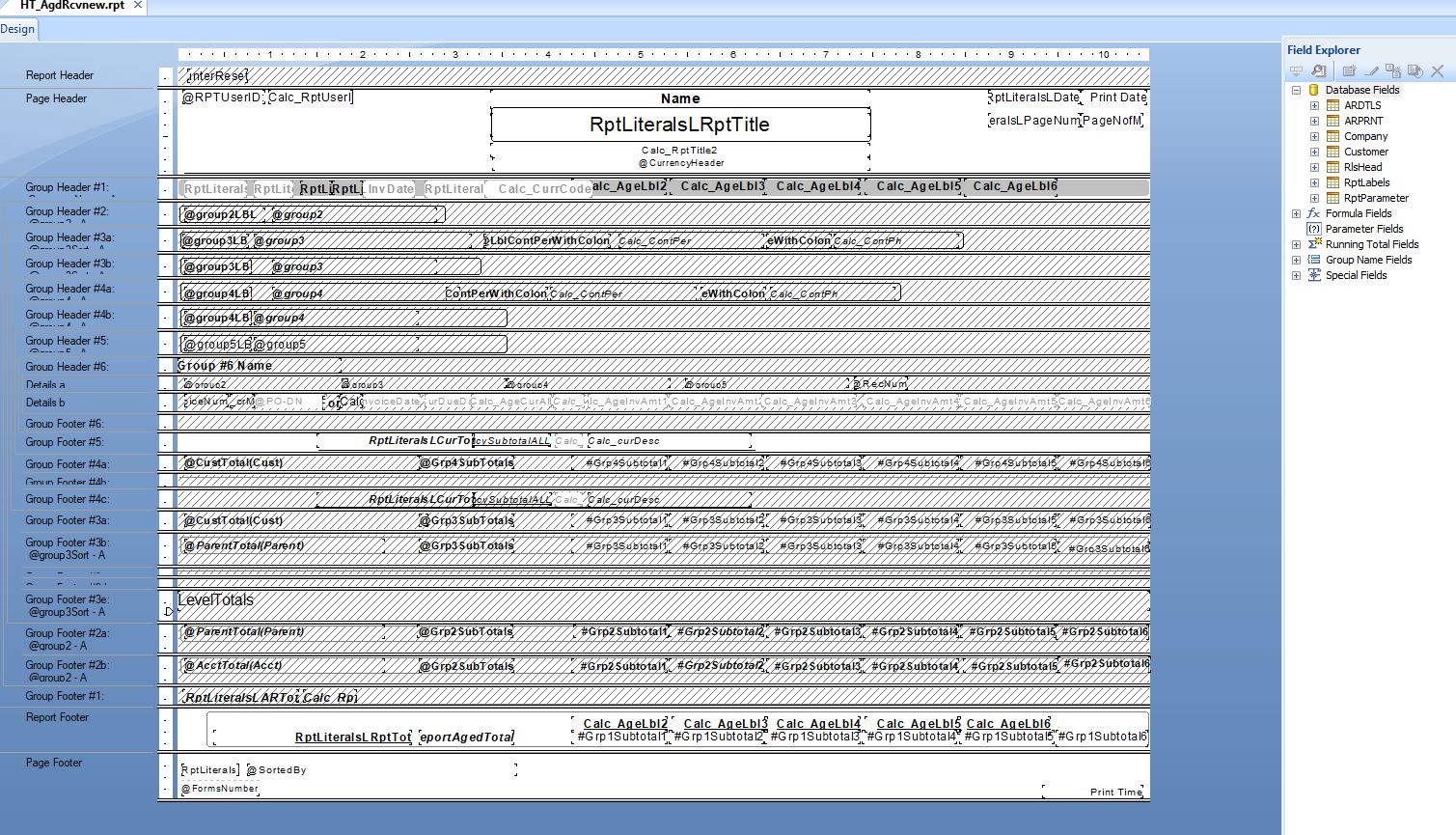The height and width of the screenshot is (835, 1456).
Task: Click Insert to Report icon in Field Explorer
Action: pyautogui.click(x=1296, y=70)
